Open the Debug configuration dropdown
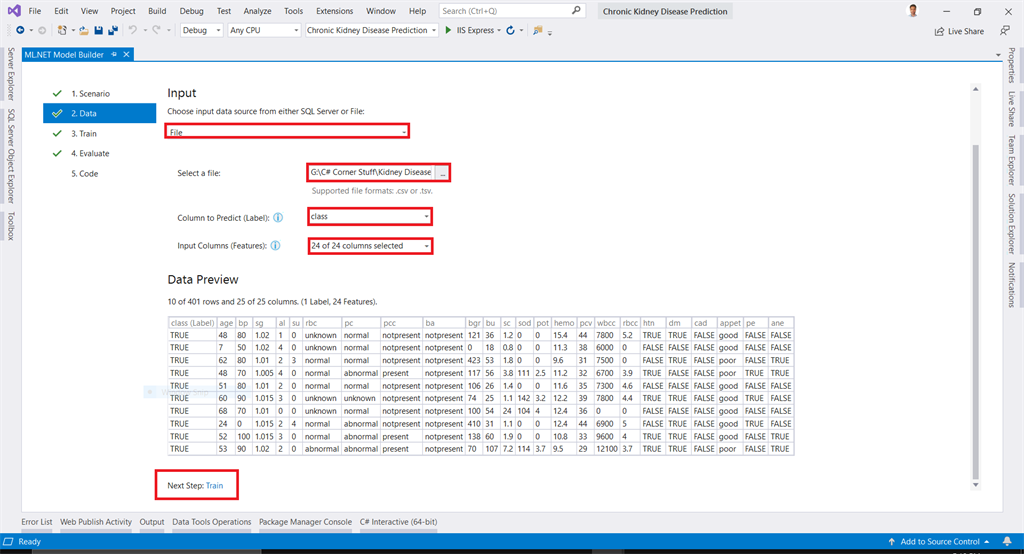 click(201, 30)
